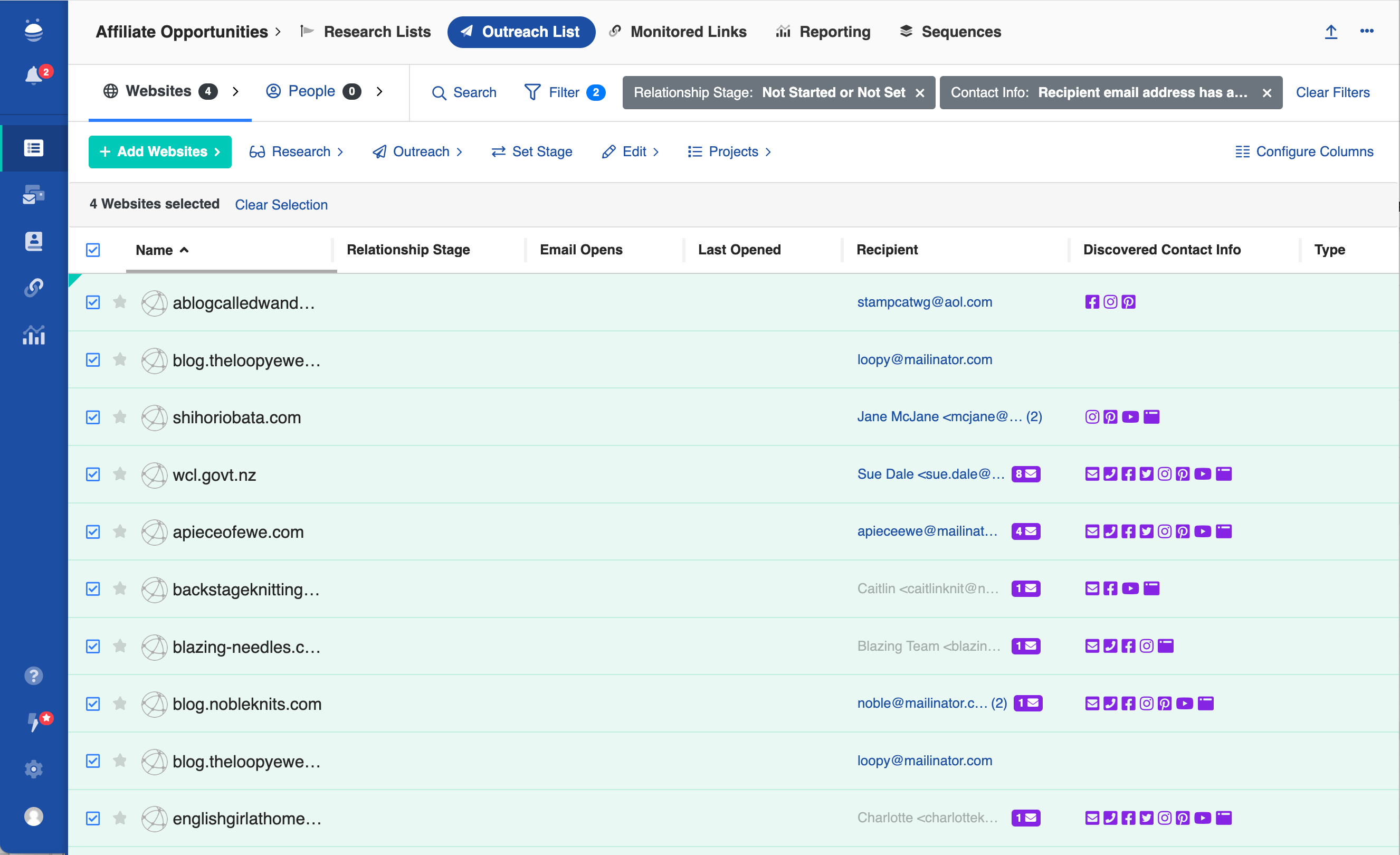Open the three-dot more options menu

coord(1366,32)
